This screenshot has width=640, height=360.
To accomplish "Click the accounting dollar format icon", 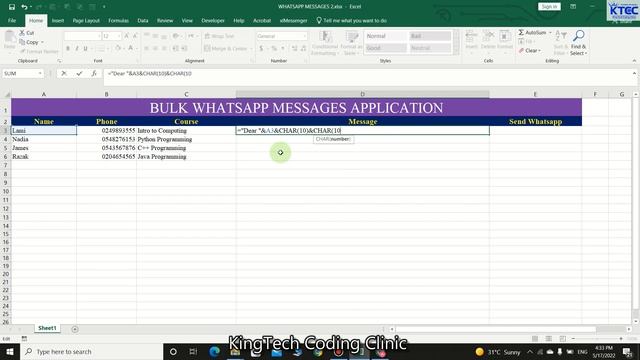I will tap(261, 49).
